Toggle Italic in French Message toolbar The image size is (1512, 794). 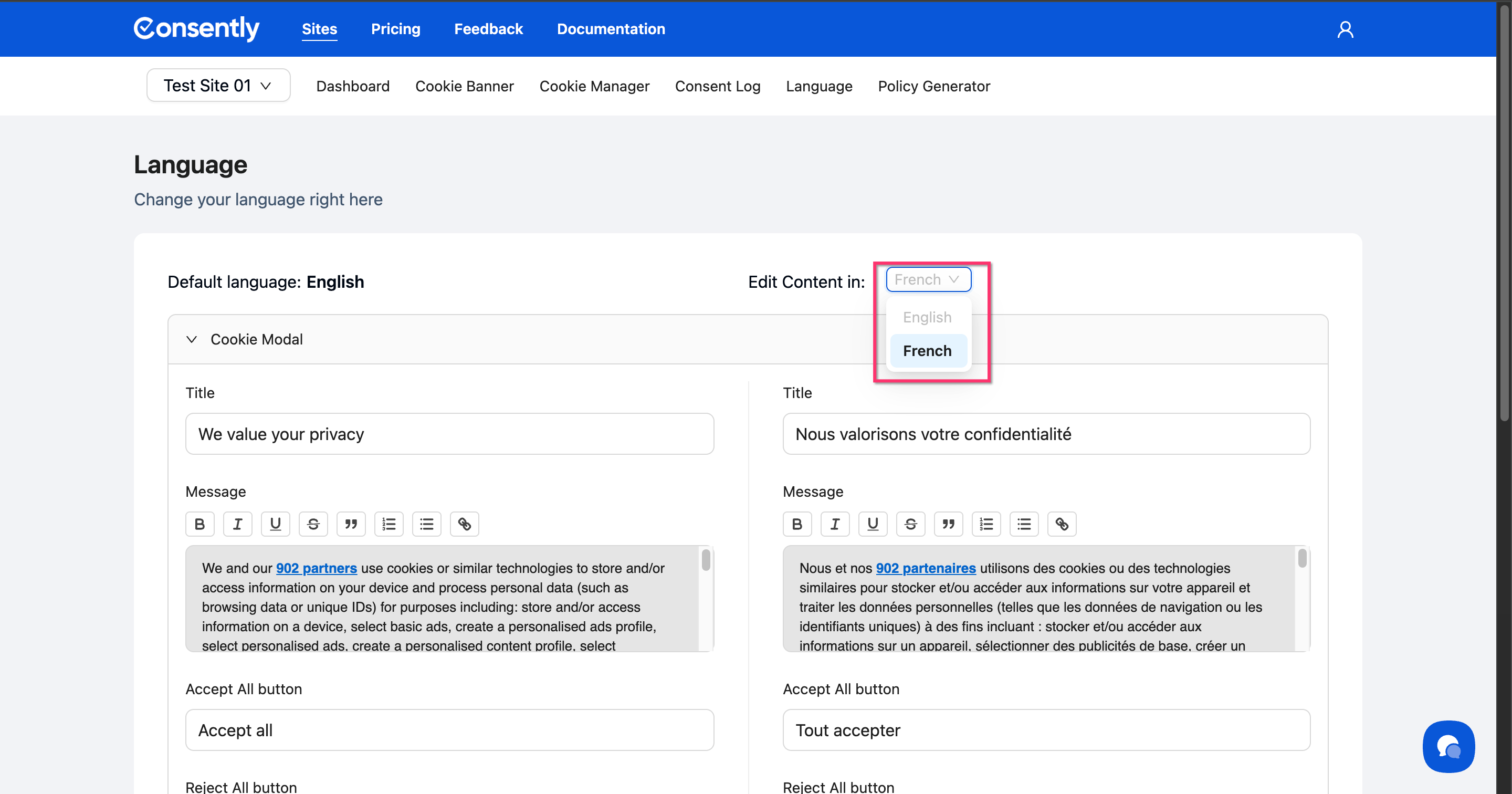[x=835, y=524]
